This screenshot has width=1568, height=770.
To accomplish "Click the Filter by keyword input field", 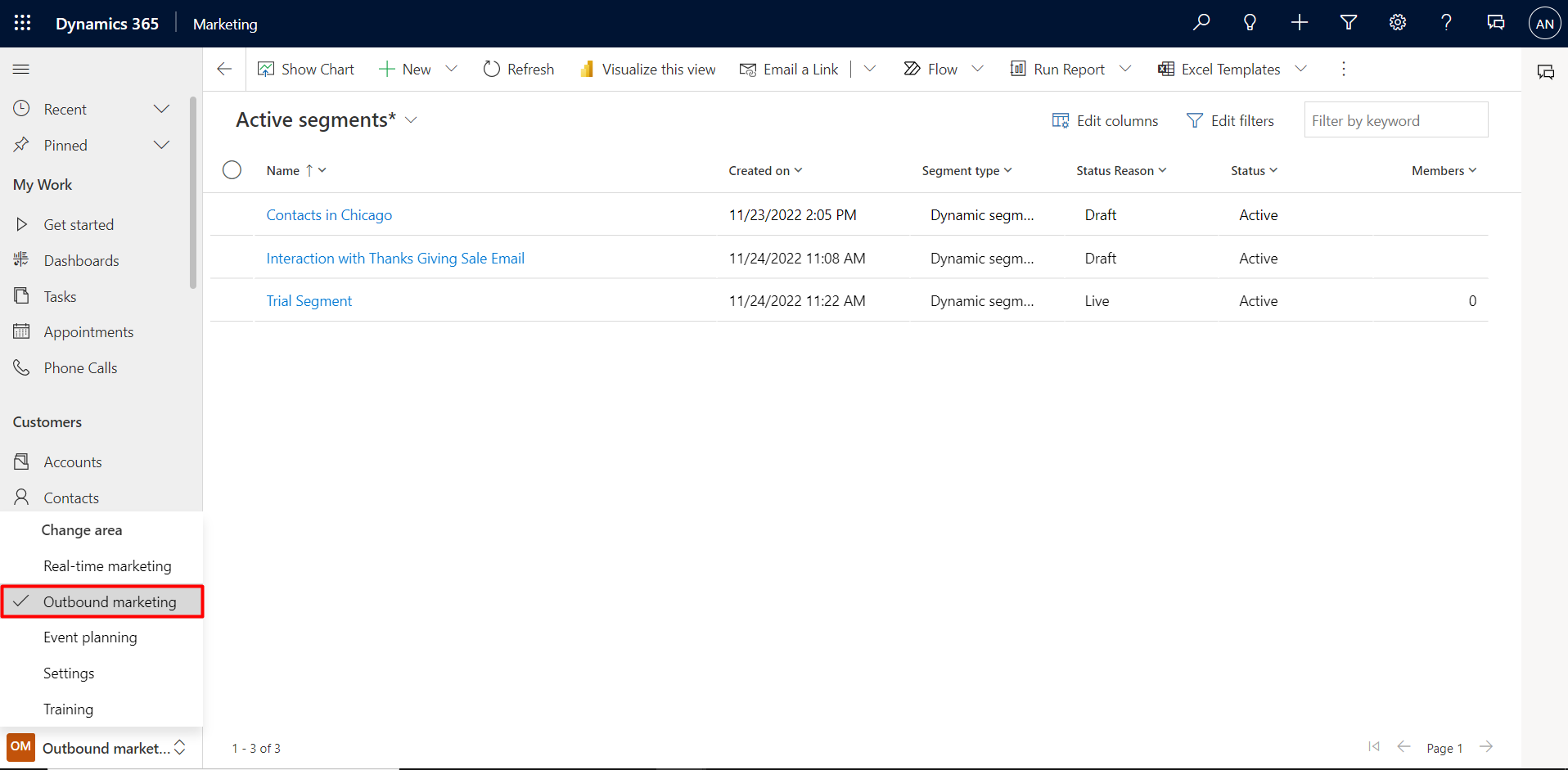I will [1396, 119].
